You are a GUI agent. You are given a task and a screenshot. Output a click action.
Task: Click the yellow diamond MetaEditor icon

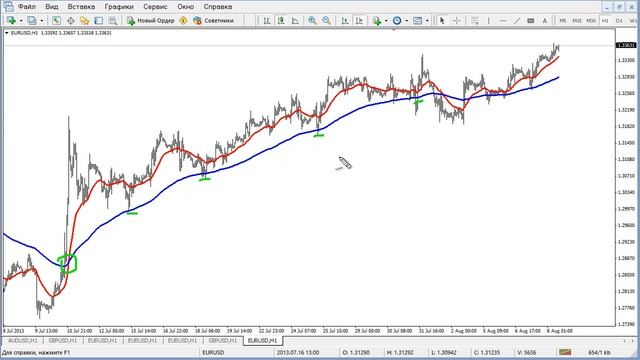[183, 20]
